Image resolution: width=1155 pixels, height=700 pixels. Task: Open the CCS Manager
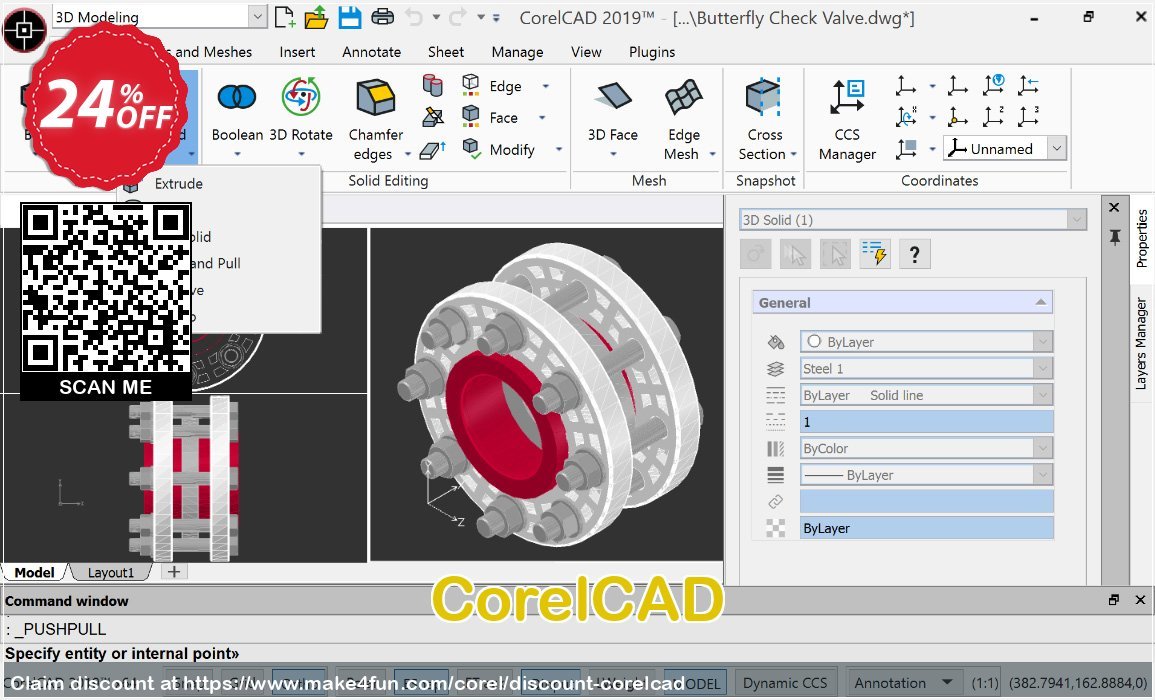[847, 119]
